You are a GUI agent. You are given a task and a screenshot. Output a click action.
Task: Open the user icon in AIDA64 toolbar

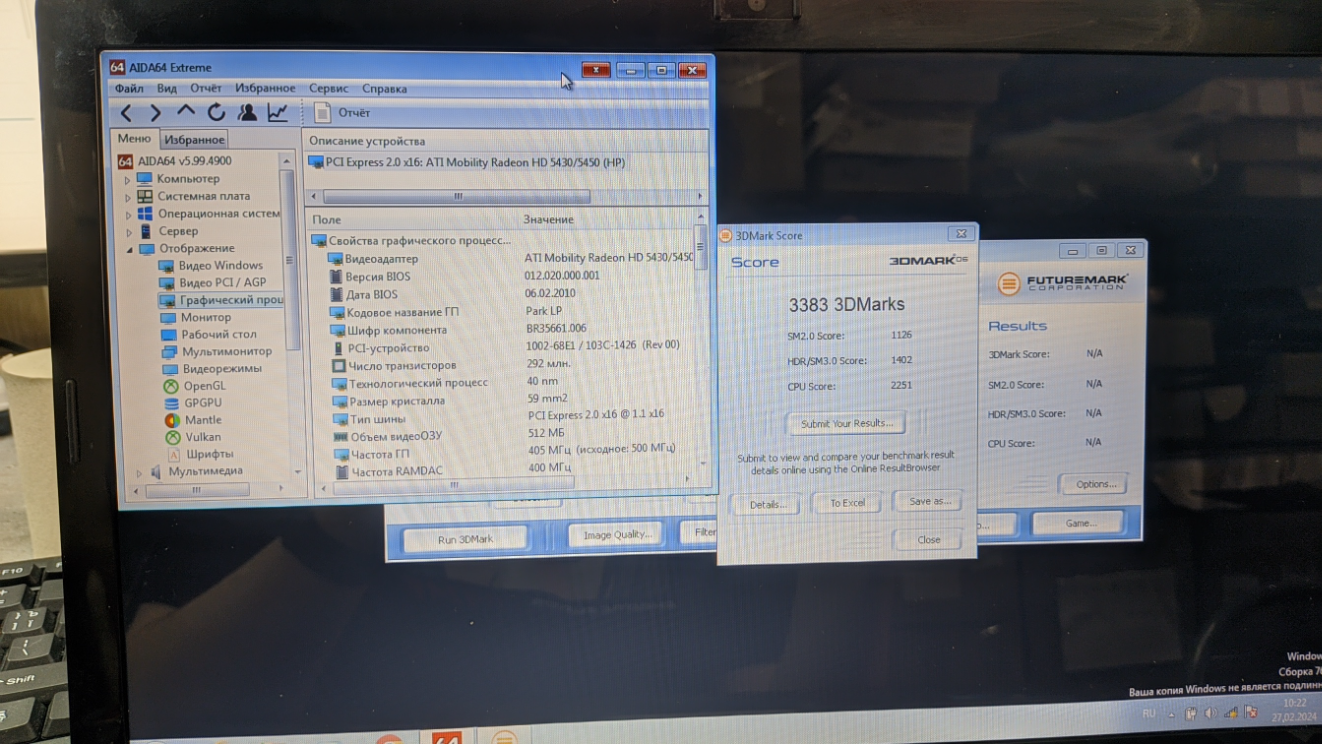pos(247,113)
